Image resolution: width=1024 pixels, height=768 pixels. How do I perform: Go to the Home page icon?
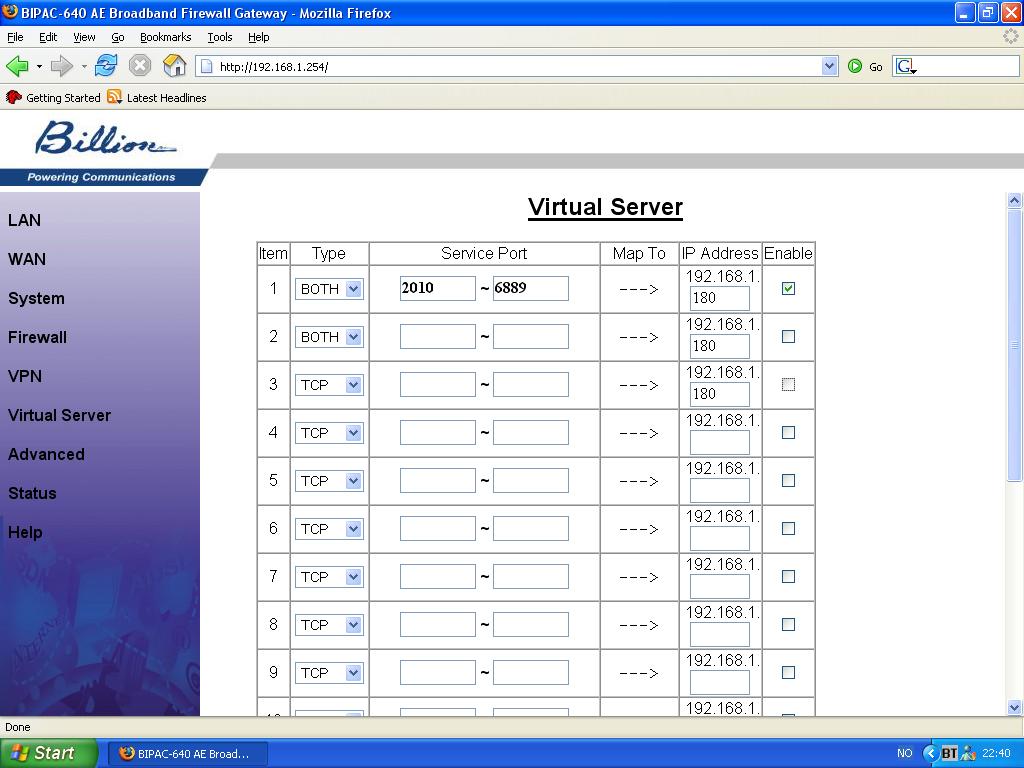pyautogui.click(x=174, y=66)
